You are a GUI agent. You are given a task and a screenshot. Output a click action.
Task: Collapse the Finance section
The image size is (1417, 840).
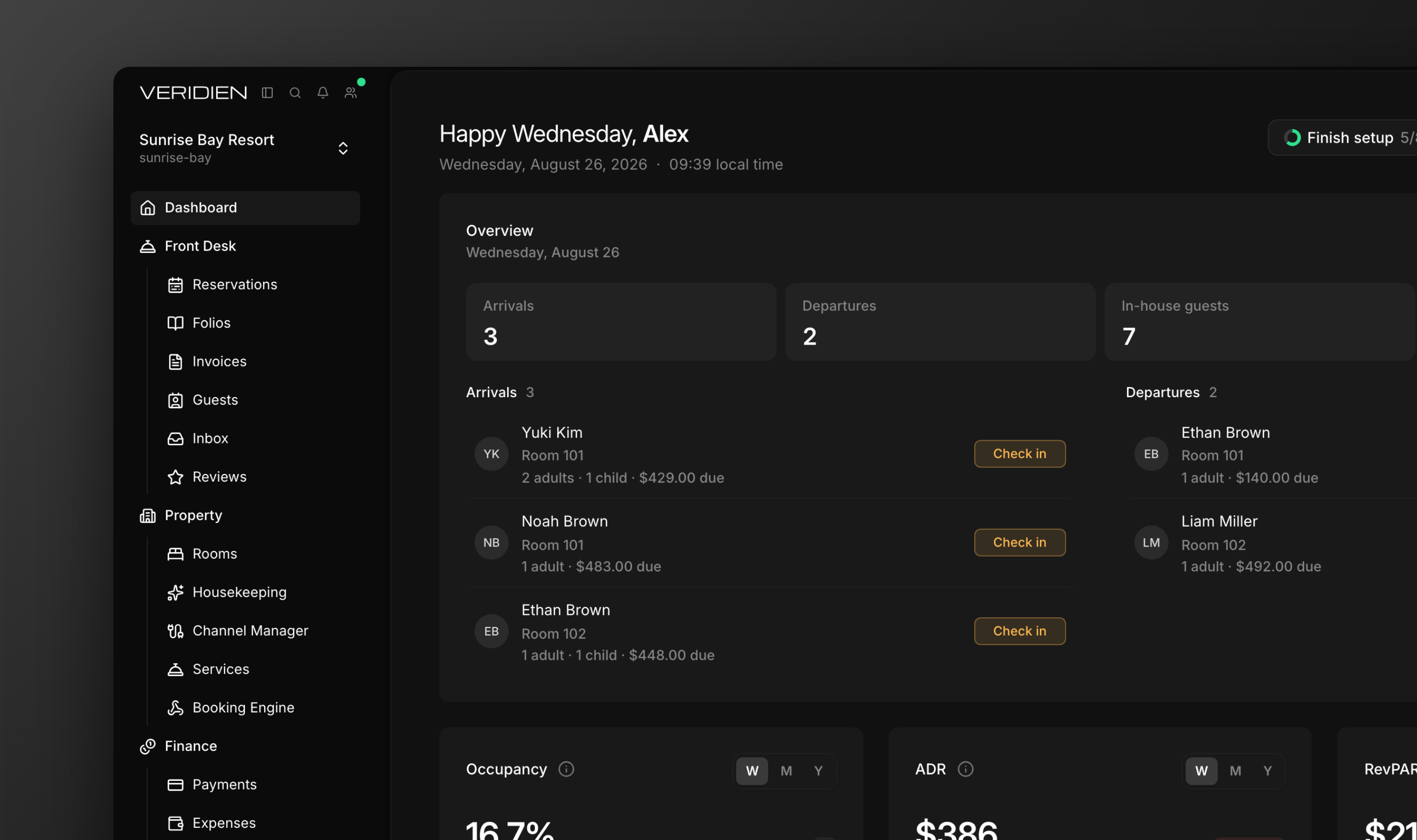[245, 746]
